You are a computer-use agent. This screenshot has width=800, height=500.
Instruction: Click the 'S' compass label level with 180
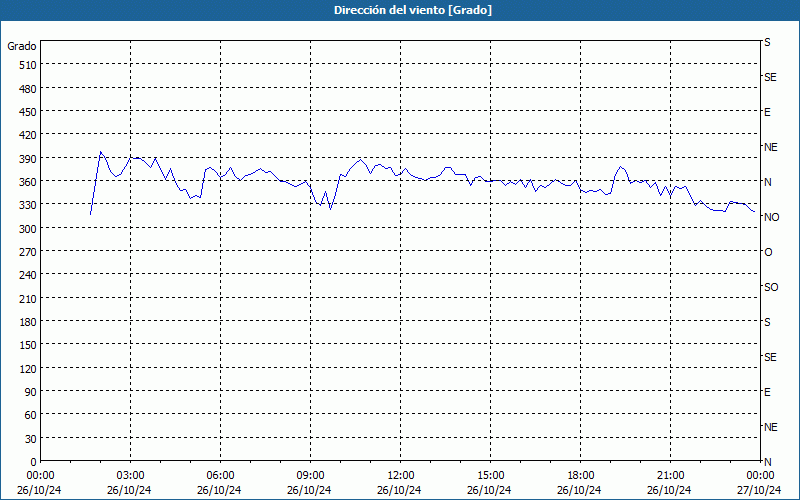(x=767, y=322)
